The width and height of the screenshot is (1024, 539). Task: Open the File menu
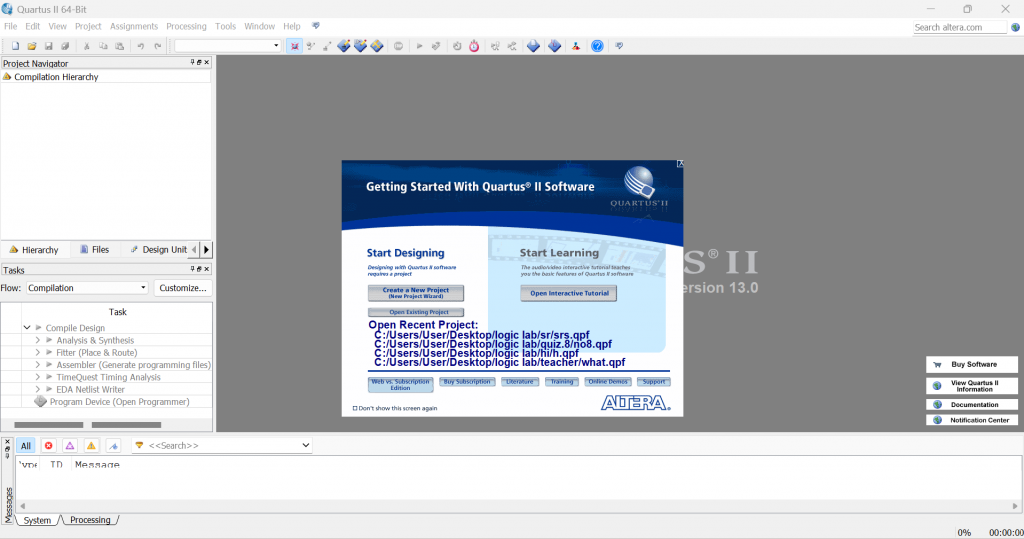point(10,26)
